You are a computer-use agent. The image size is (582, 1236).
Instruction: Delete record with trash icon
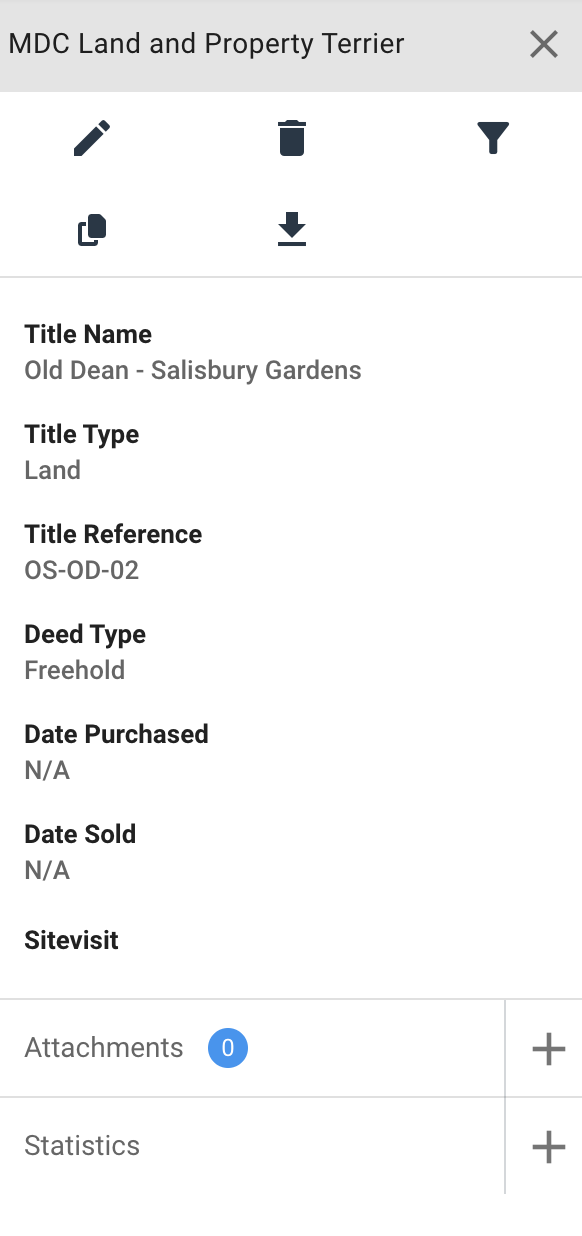[291, 138]
